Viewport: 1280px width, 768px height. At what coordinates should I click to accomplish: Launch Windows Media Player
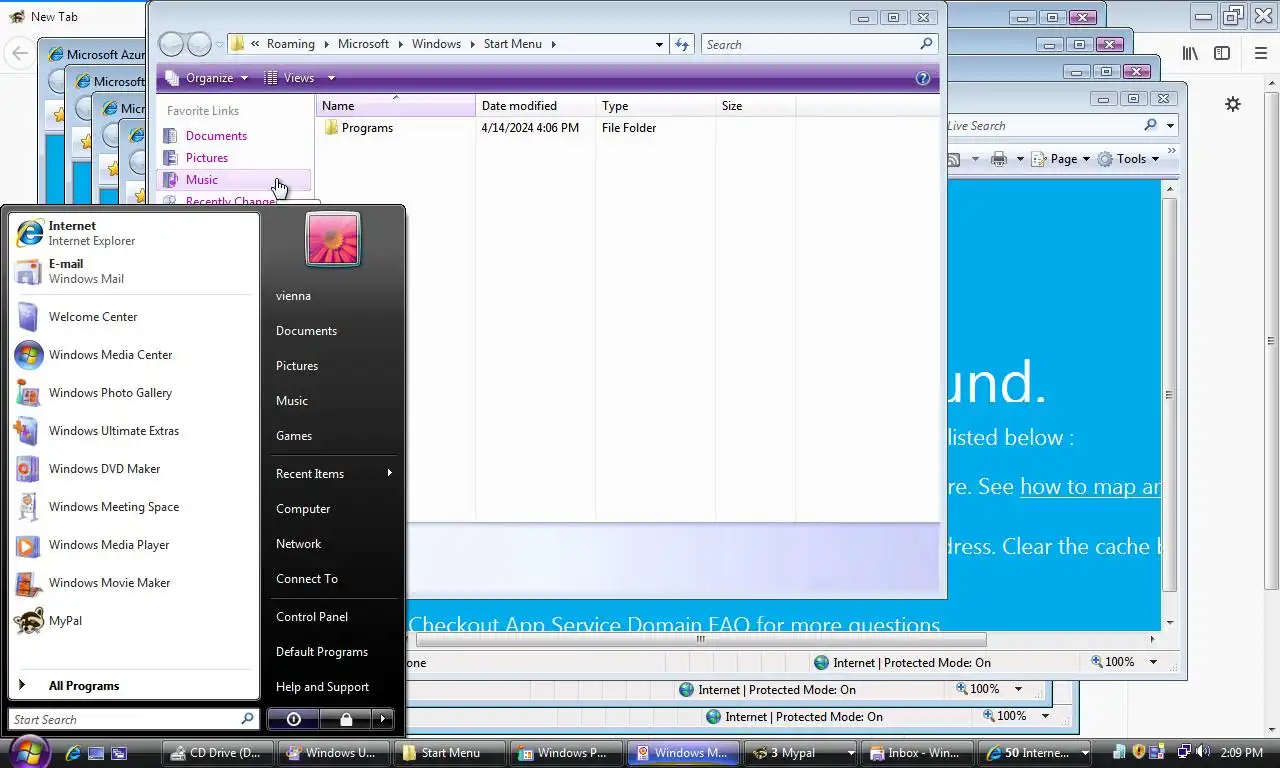(x=133, y=545)
